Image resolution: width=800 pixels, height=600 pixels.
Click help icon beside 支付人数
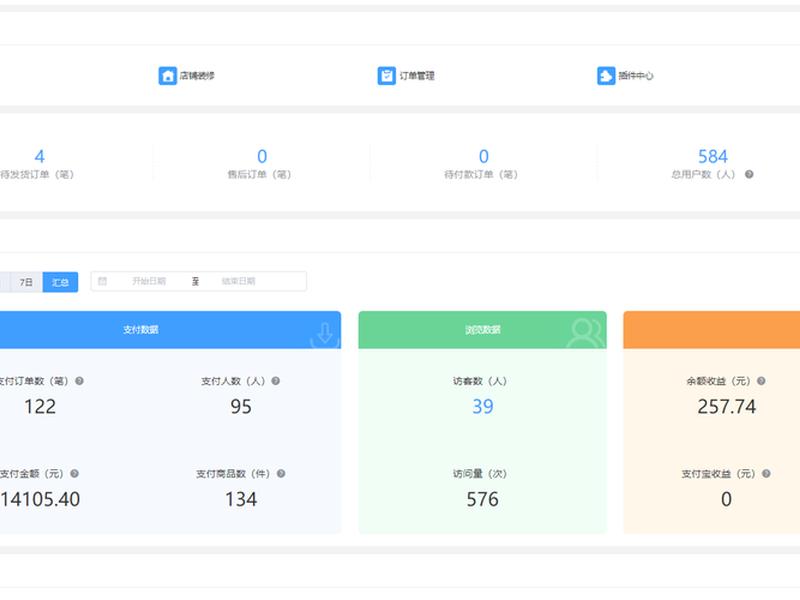pos(276,381)
